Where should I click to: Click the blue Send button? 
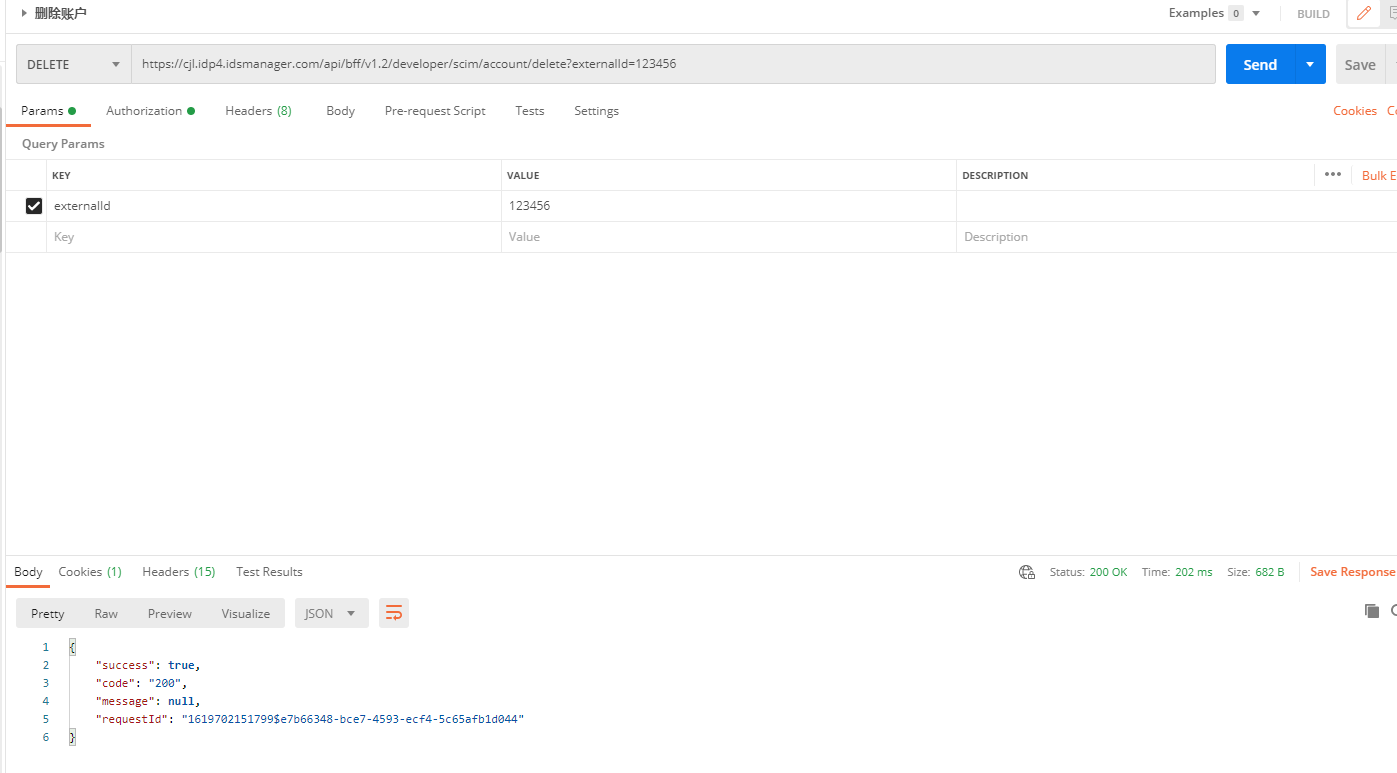tap(1259, 64)
